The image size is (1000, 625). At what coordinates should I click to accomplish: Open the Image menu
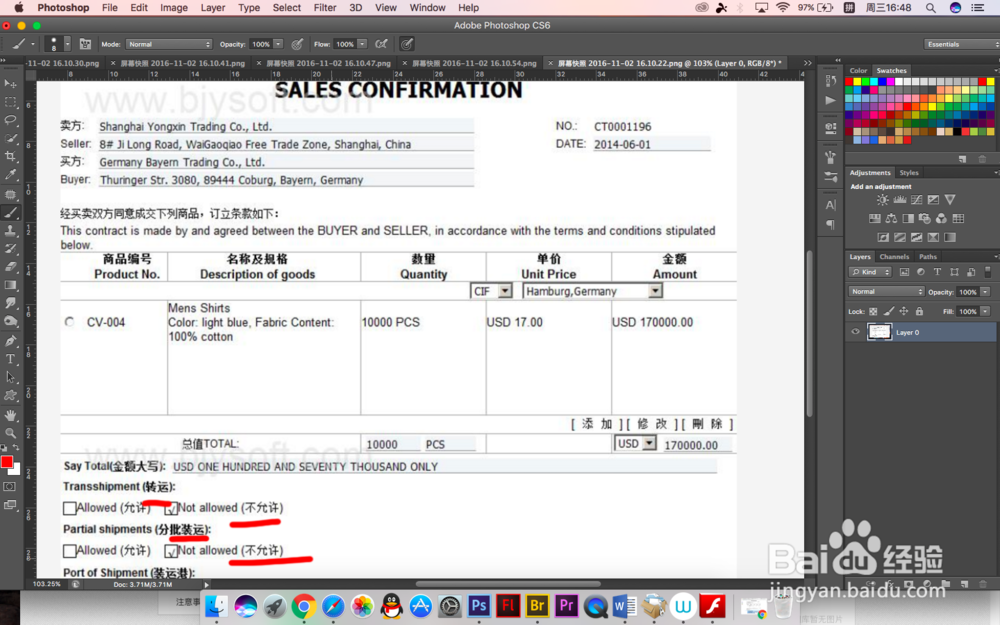coord(173,8)
